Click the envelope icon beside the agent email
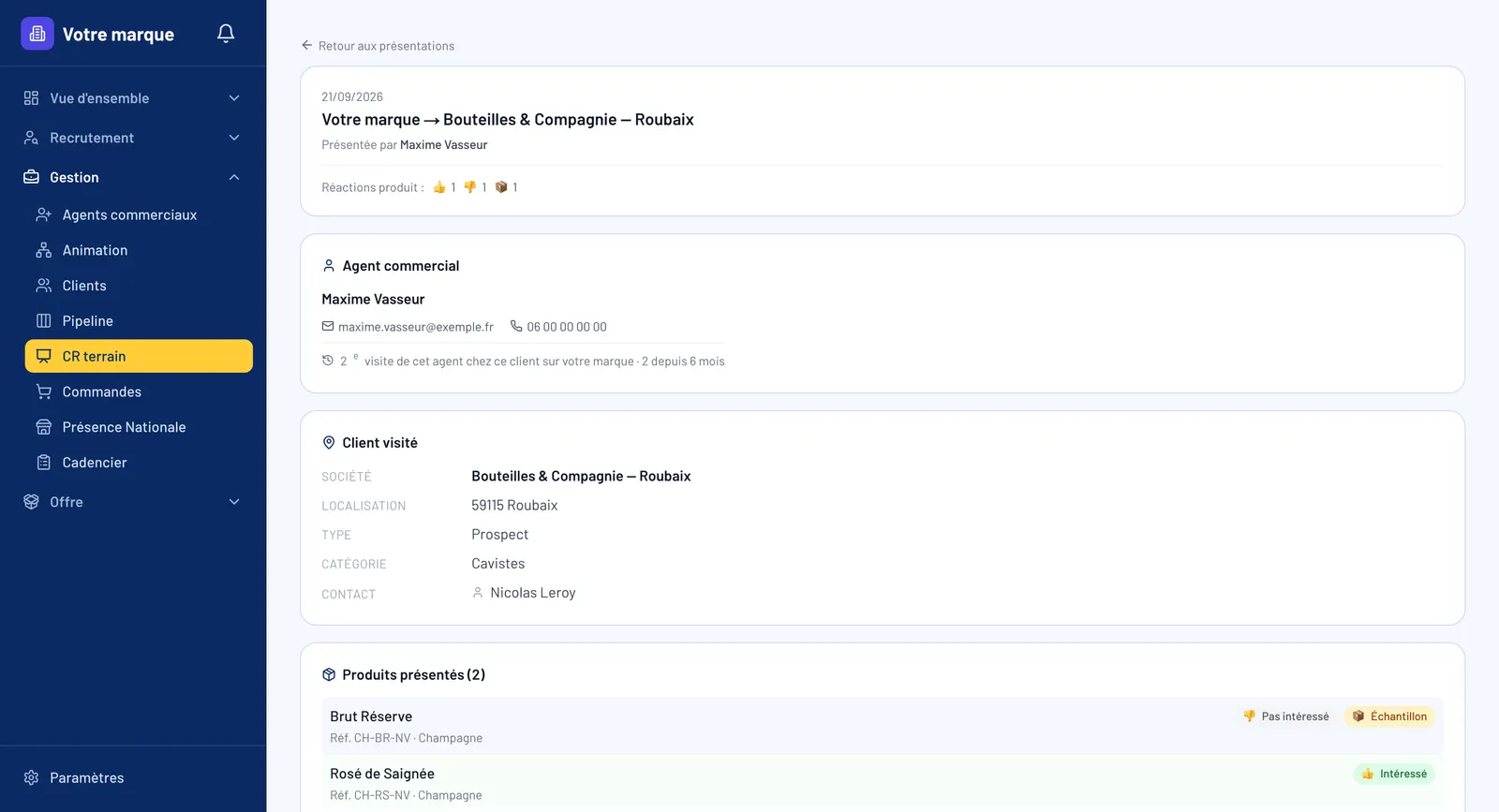Viewport: 1499px width, 812px height. pos(328,327)
